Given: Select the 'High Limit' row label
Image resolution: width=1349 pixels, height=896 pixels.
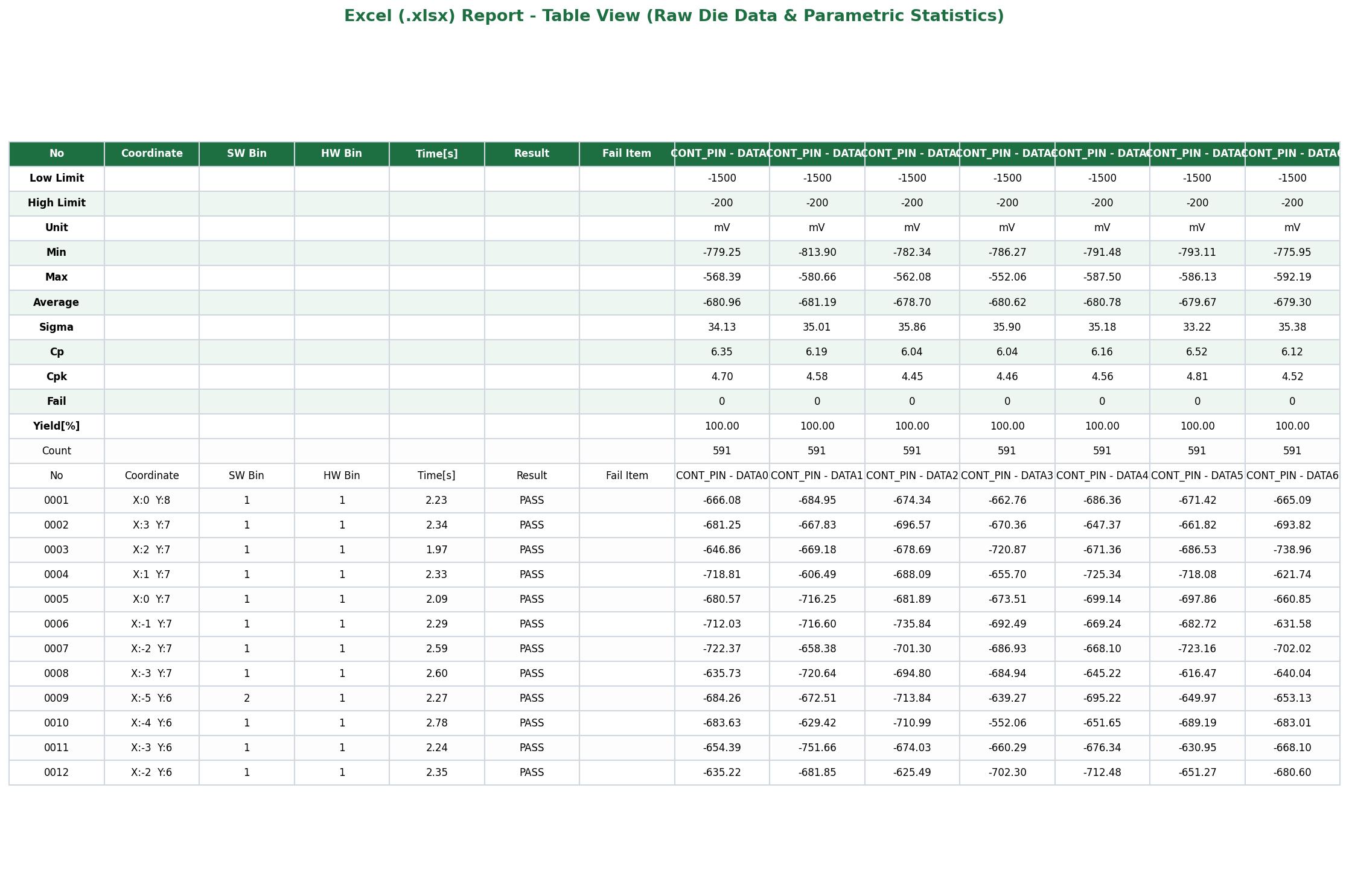Looking at the screenshot, I should (x=57, y=203).
